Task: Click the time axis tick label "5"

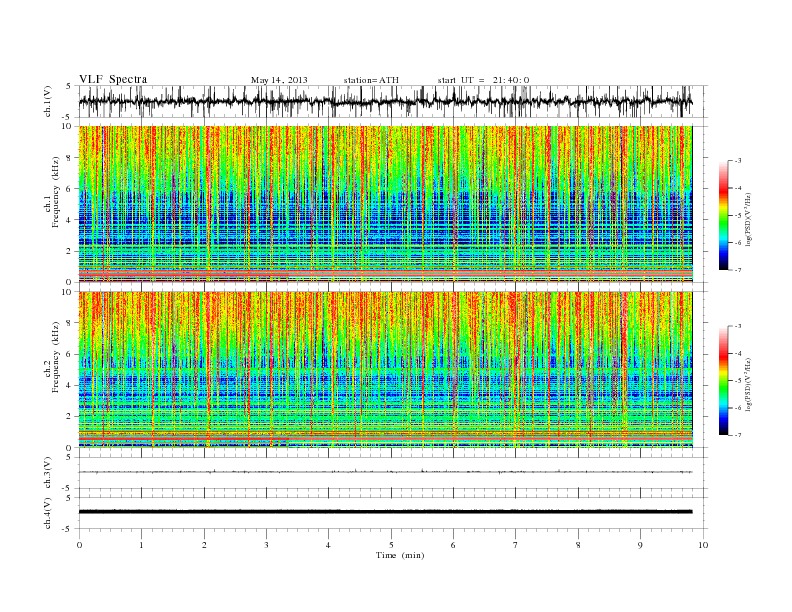Action: pos(391,545)
